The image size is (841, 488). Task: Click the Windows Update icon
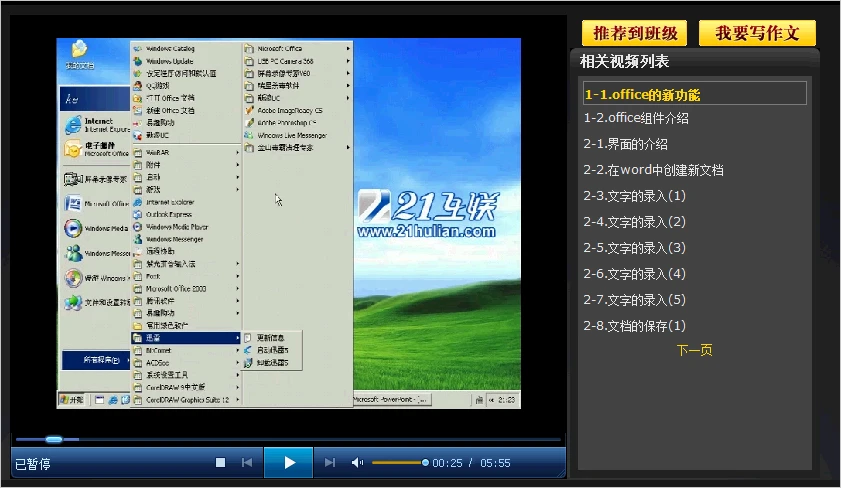pyautogui.click(x=137, y=61)
